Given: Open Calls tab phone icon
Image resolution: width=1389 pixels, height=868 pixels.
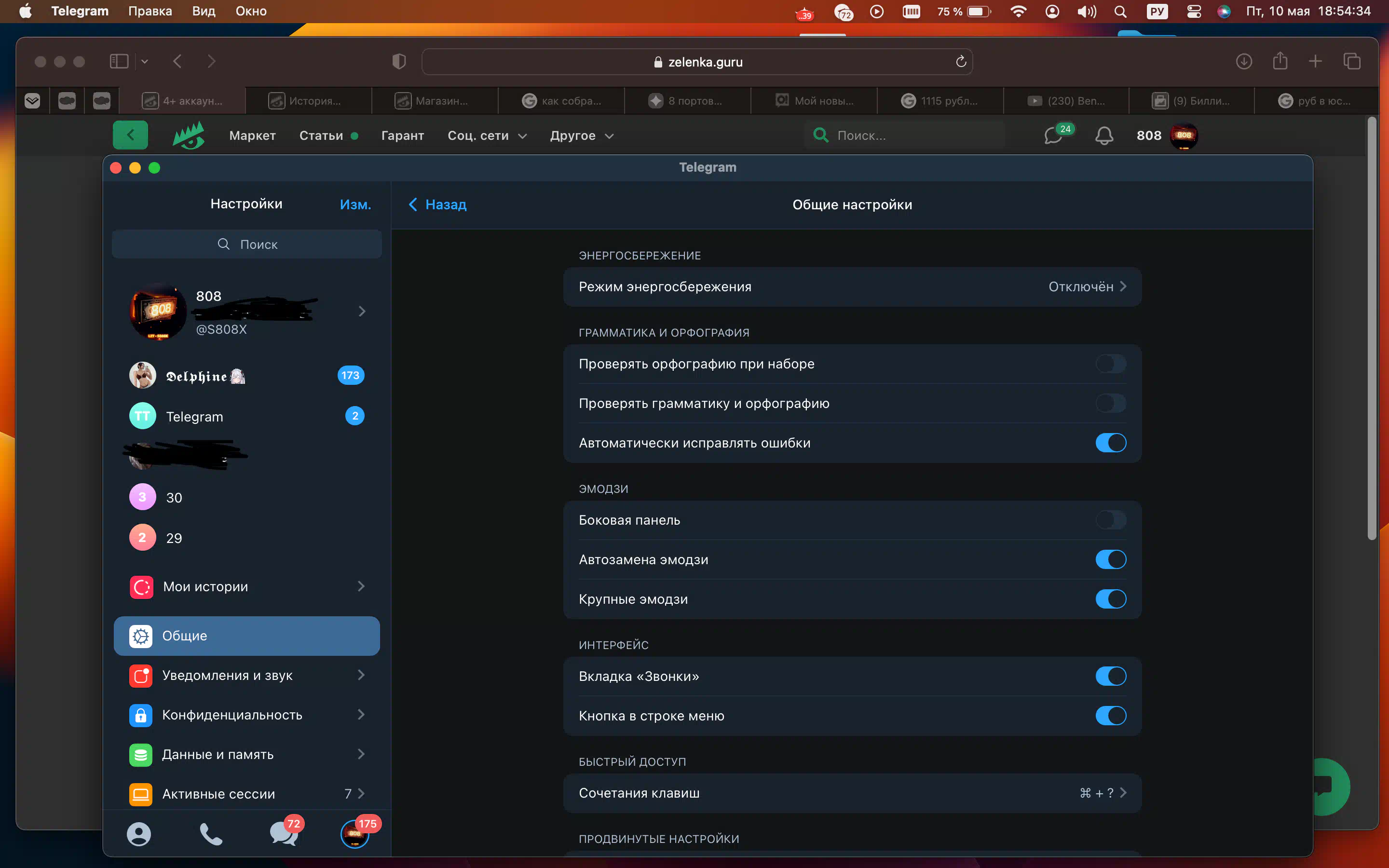Looking at the screenshot, I should 211,834.
